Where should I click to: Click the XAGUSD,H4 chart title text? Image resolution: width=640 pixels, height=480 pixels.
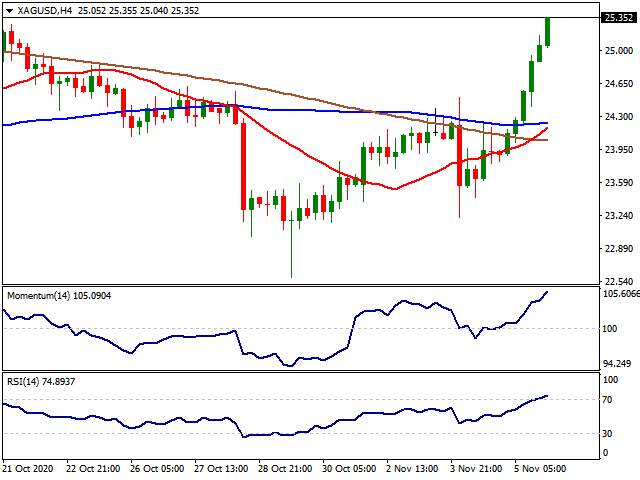(x=44, y=11)
